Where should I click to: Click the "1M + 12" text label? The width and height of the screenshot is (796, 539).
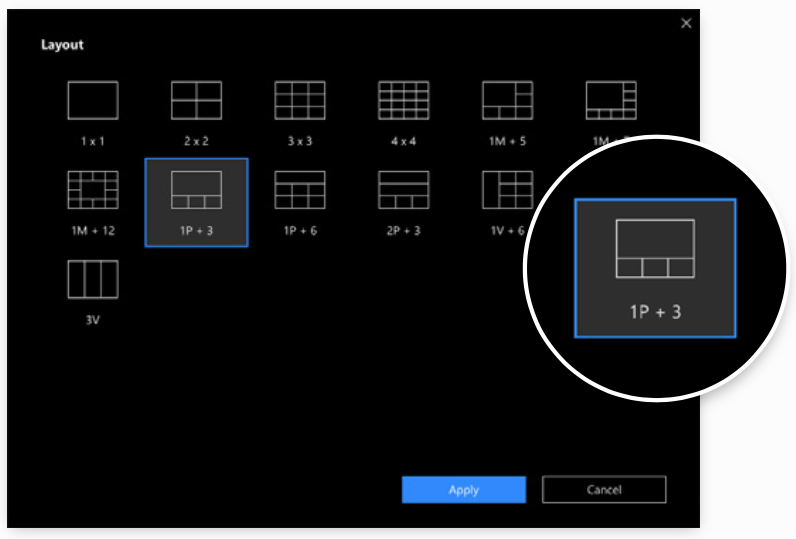[93, 231]
